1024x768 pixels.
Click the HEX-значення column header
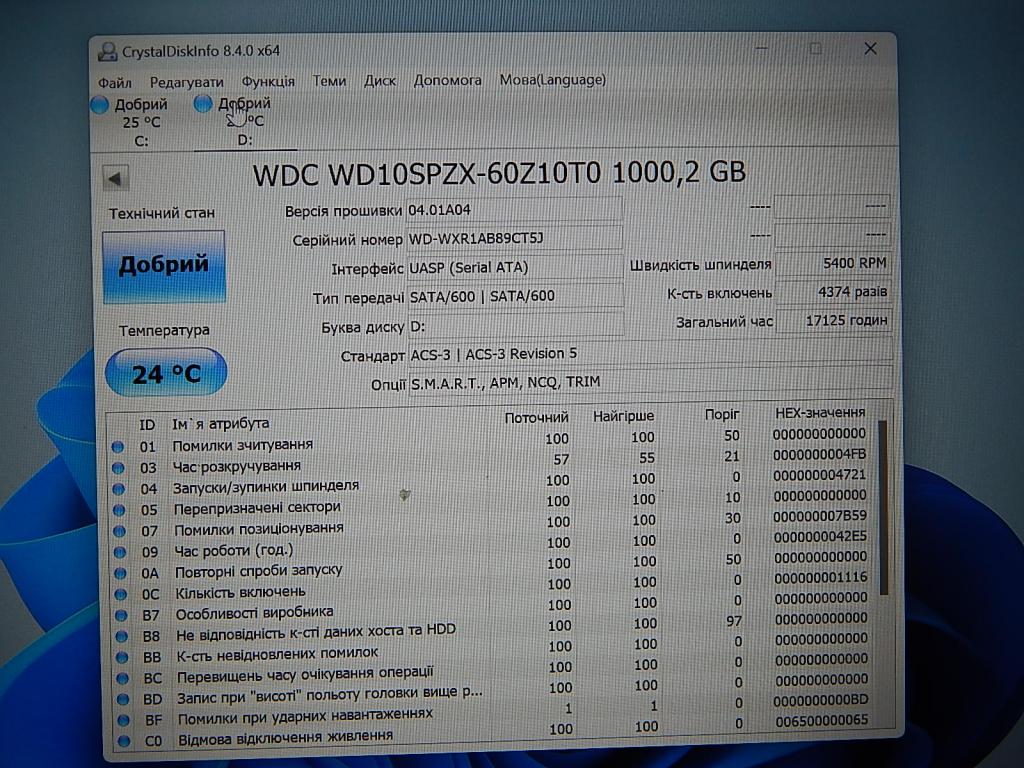click(820, 413)
